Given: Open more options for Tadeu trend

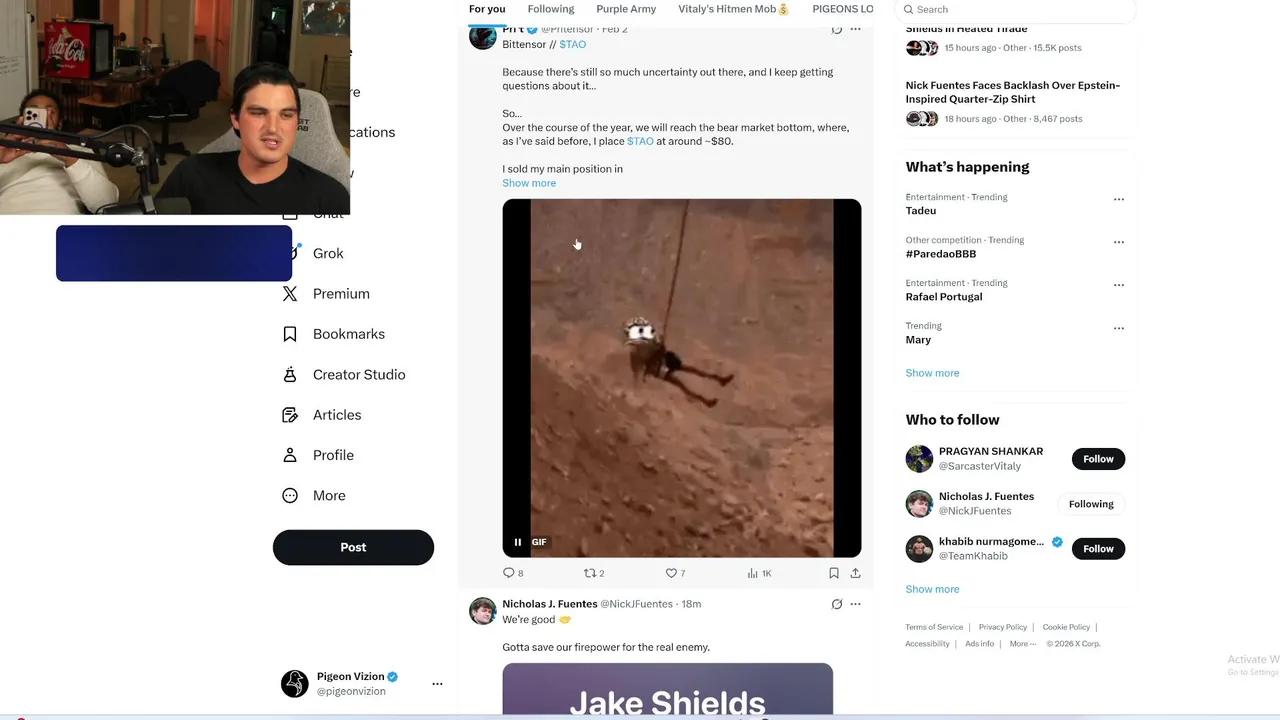Looking at the screenshot, I should point(1119,199).
